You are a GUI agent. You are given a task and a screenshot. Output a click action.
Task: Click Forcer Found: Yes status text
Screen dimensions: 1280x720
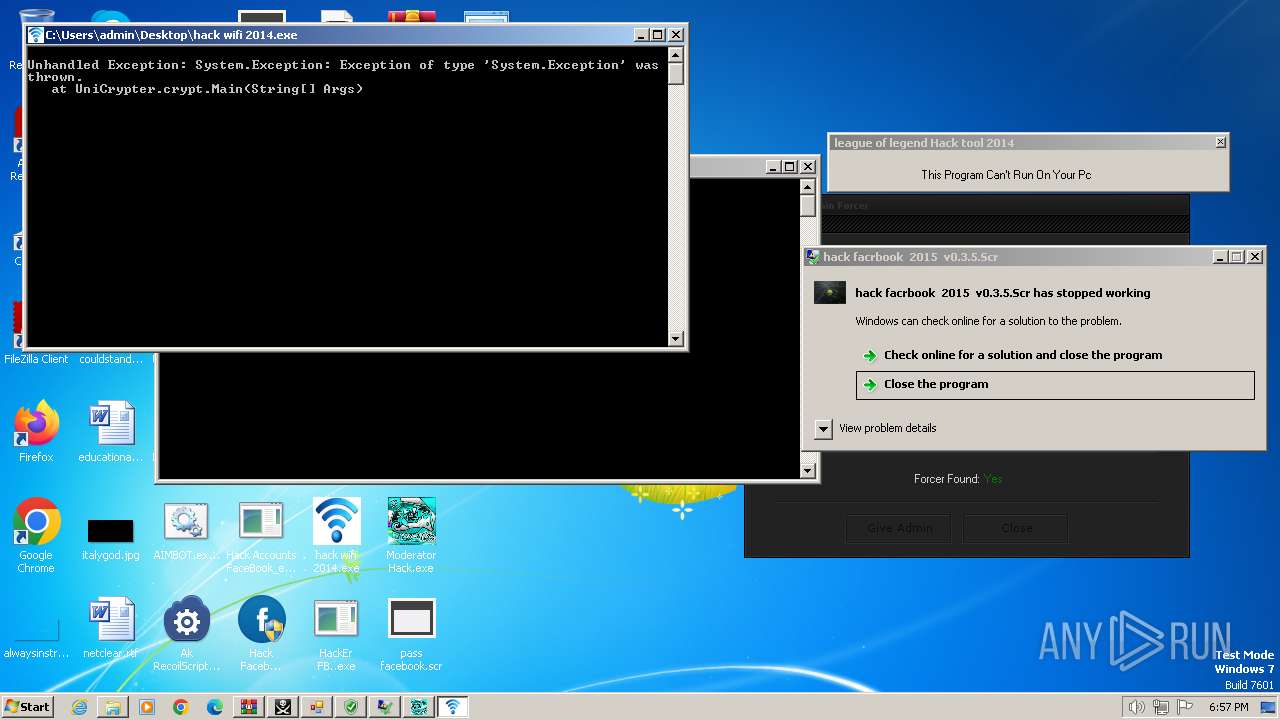click(x=958, y=479)
